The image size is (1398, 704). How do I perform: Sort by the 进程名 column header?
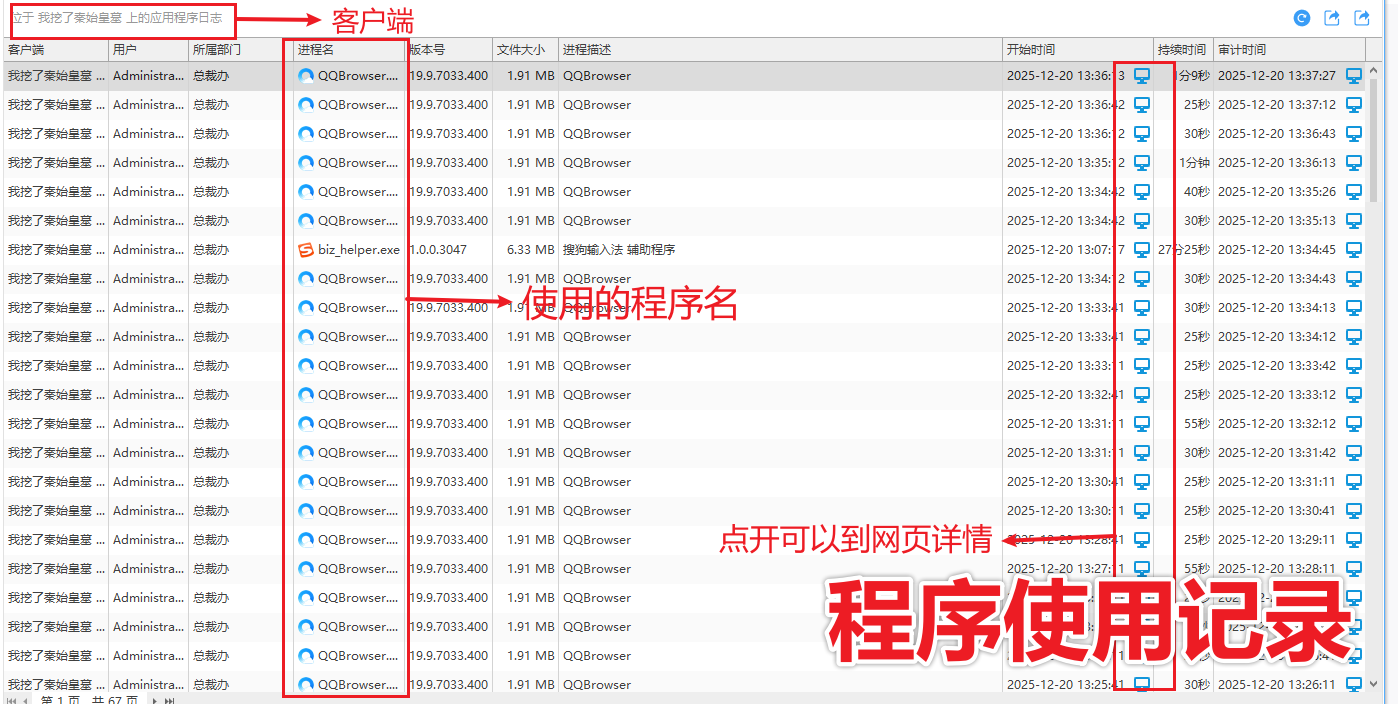coord(348,49)
